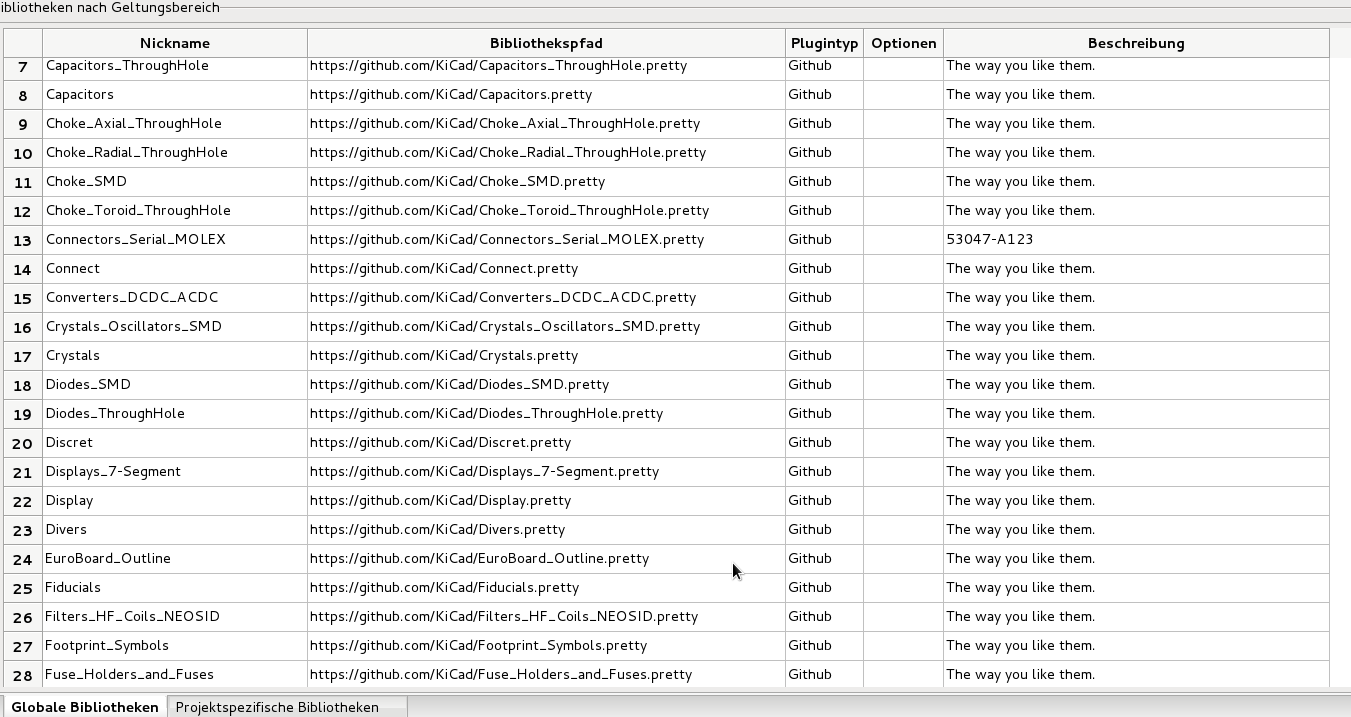Image resolution: width=1351 pixels, height=717 pixels.
Task: Select row header number 8
Action: (22, 95)
